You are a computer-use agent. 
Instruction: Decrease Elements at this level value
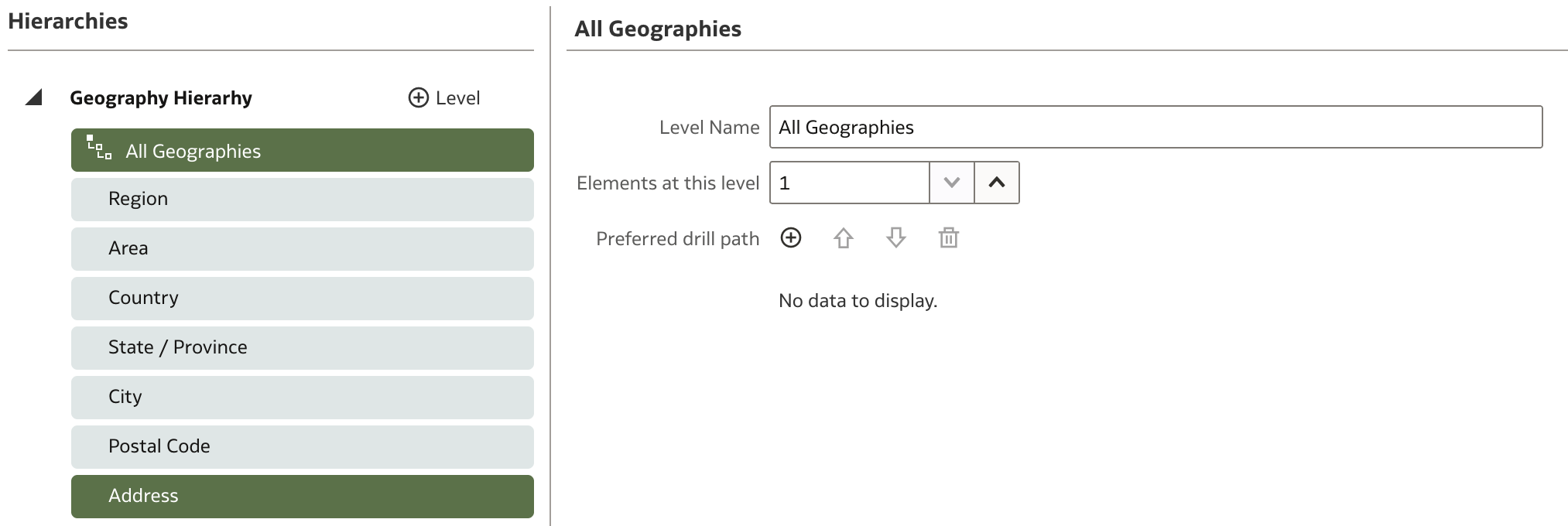[952, 183]
